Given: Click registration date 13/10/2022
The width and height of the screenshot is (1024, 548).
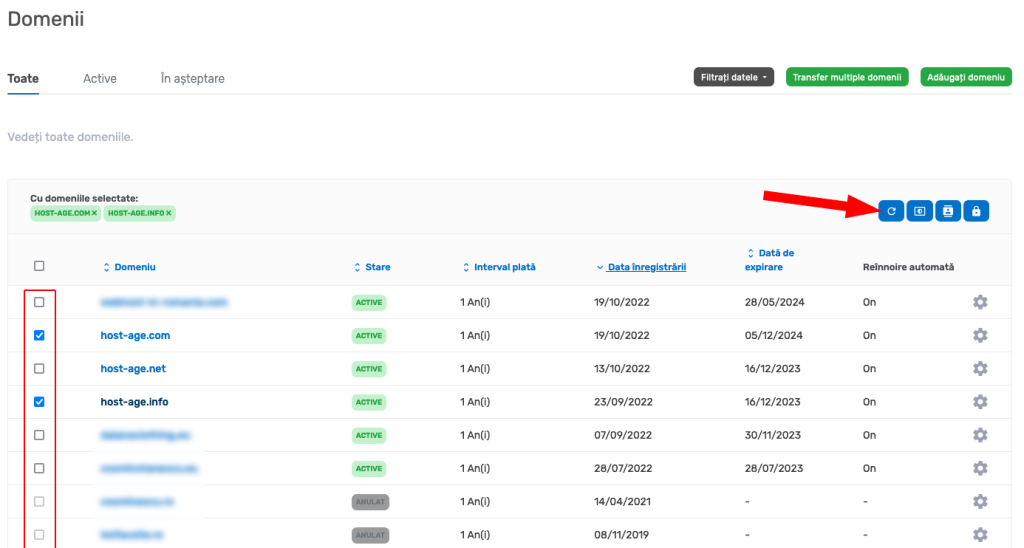Looking at the screenshot, I should pos(622,368).
